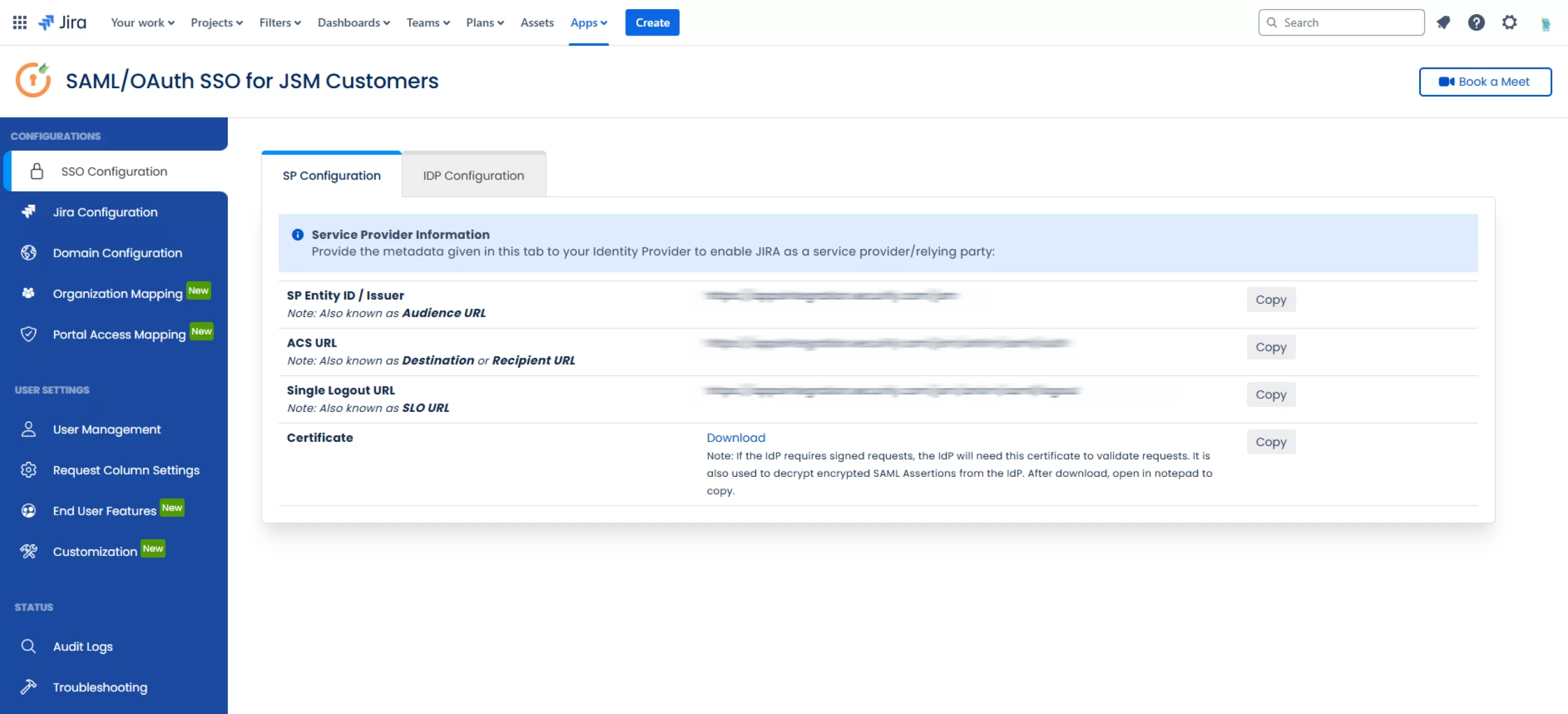
Task: Click the User Management person icon
Action: tap(28, 429)
